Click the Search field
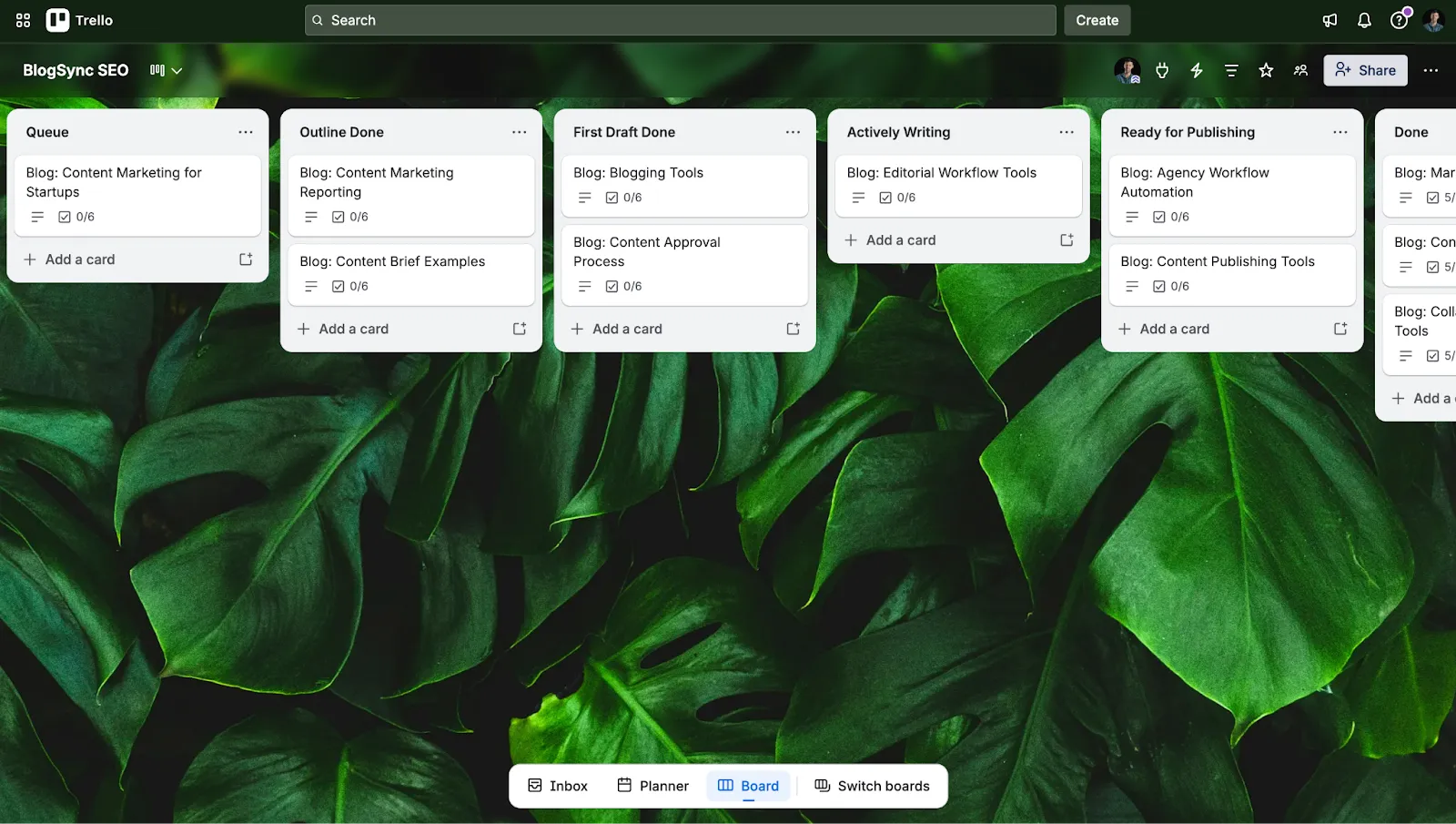 pos(679,20)
